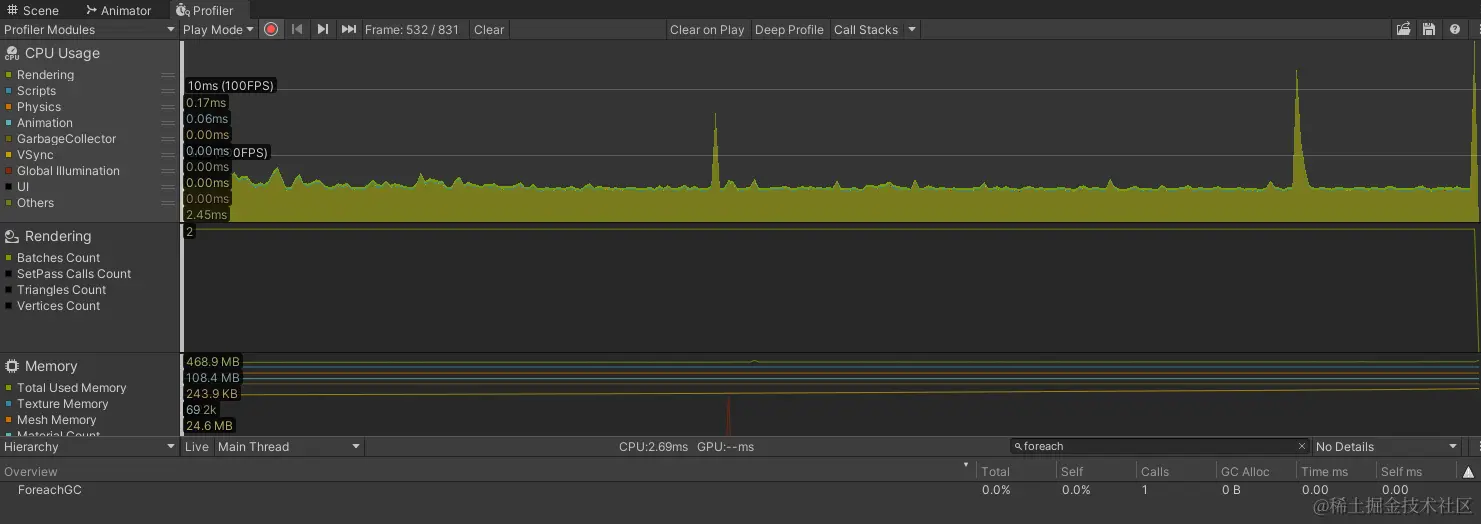The height and width of the screenshot is (524, 1481).
Task: Click the Frame: 532 / 831 counter
Action: pyautogui.click(x=412, y=29)
